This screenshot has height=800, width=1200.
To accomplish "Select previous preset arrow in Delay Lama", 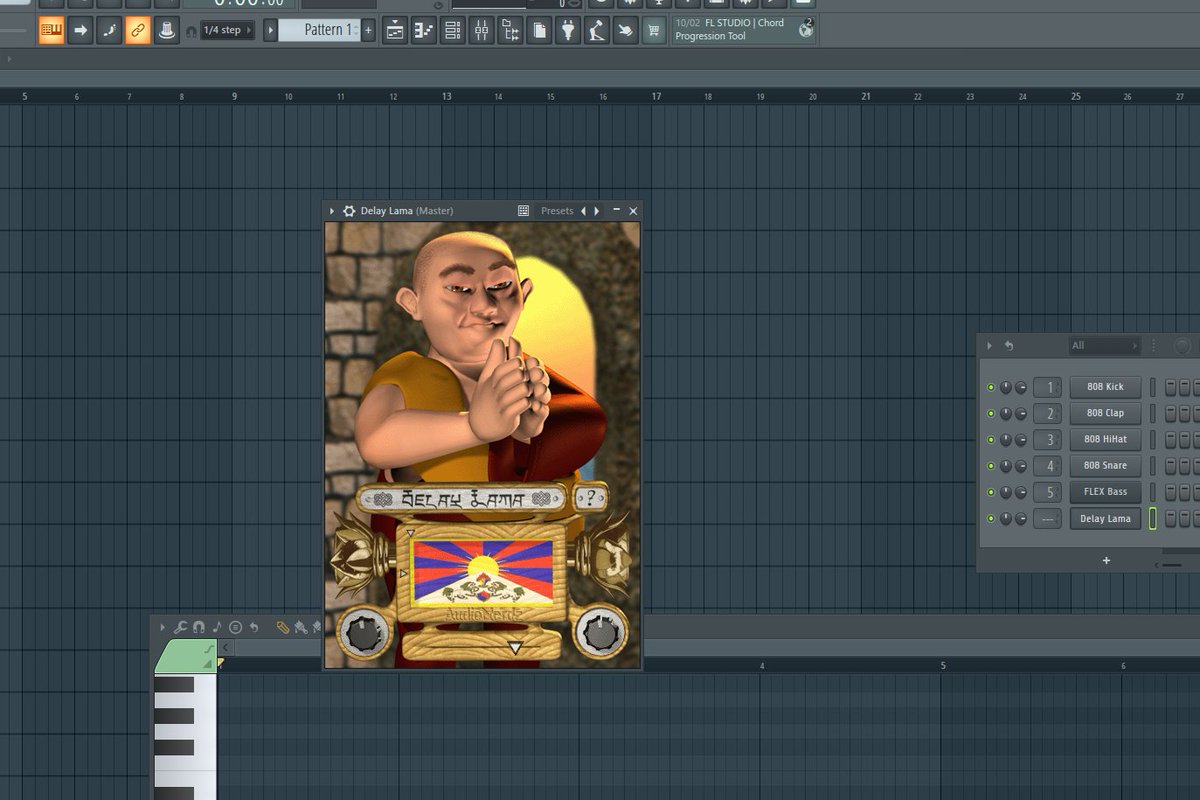I will (584, 211).
